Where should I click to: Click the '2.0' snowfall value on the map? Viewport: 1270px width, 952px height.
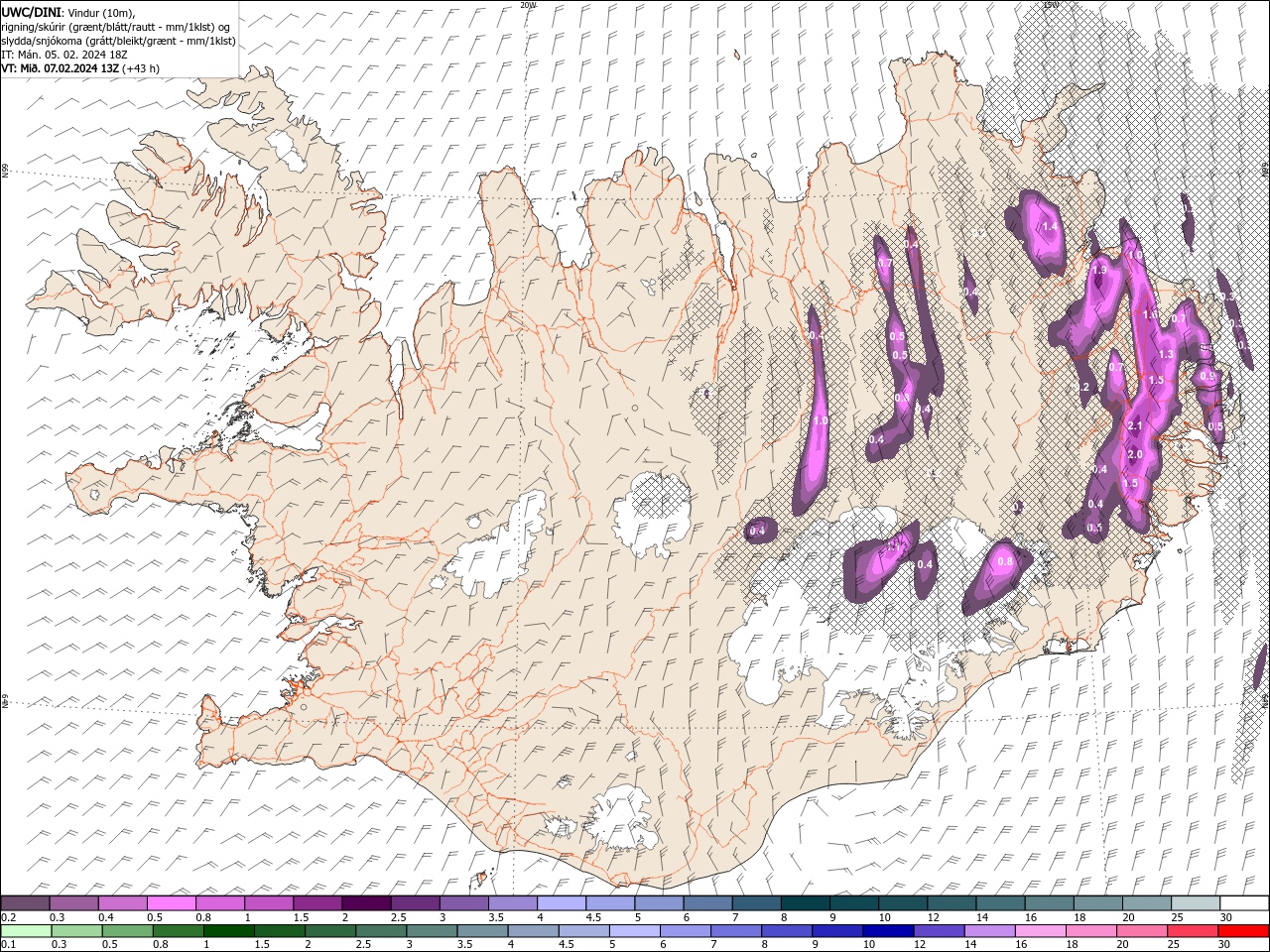(x=1135, y=454)
